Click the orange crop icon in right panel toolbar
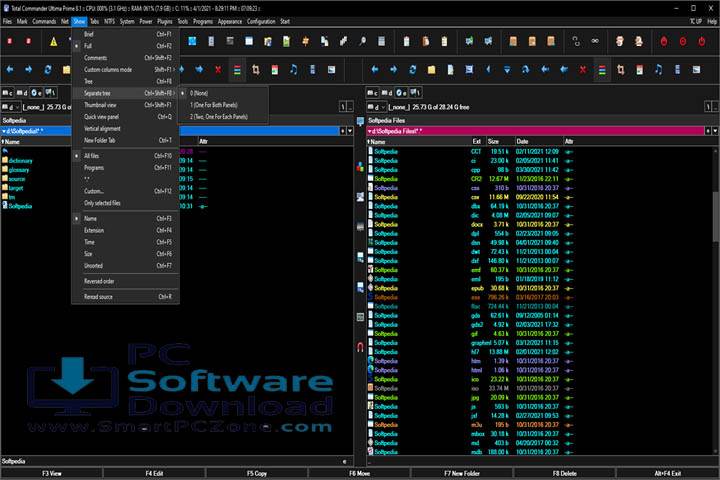 point(621,70)
